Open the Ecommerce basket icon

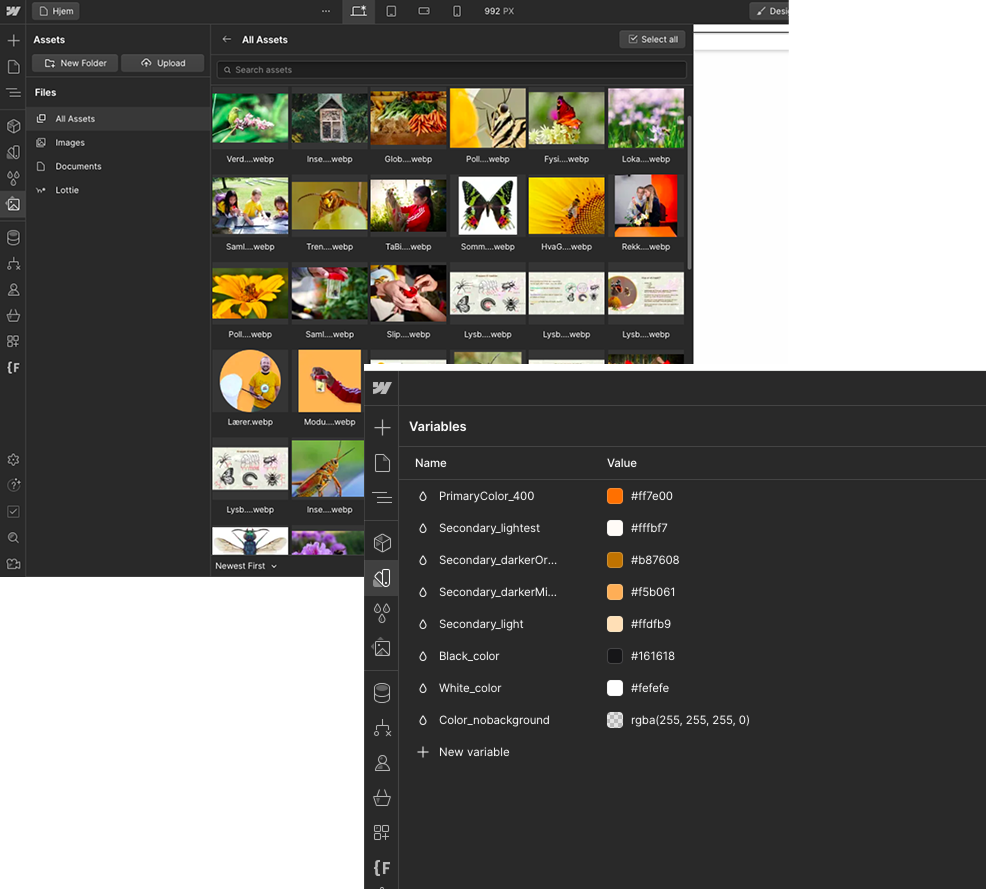(x=13, y=316)
